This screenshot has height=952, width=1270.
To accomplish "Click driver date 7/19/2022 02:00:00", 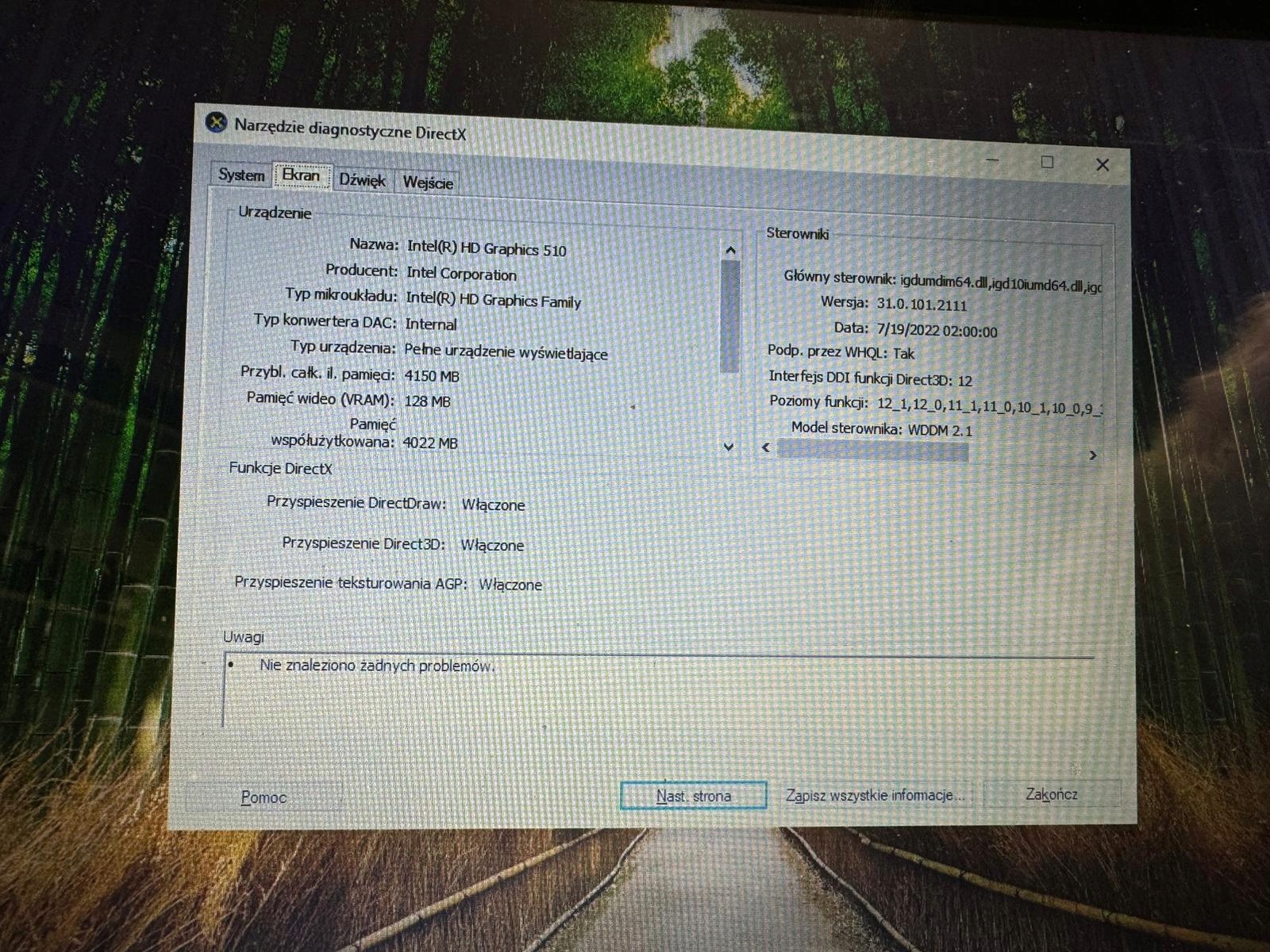I will (937, 331).
